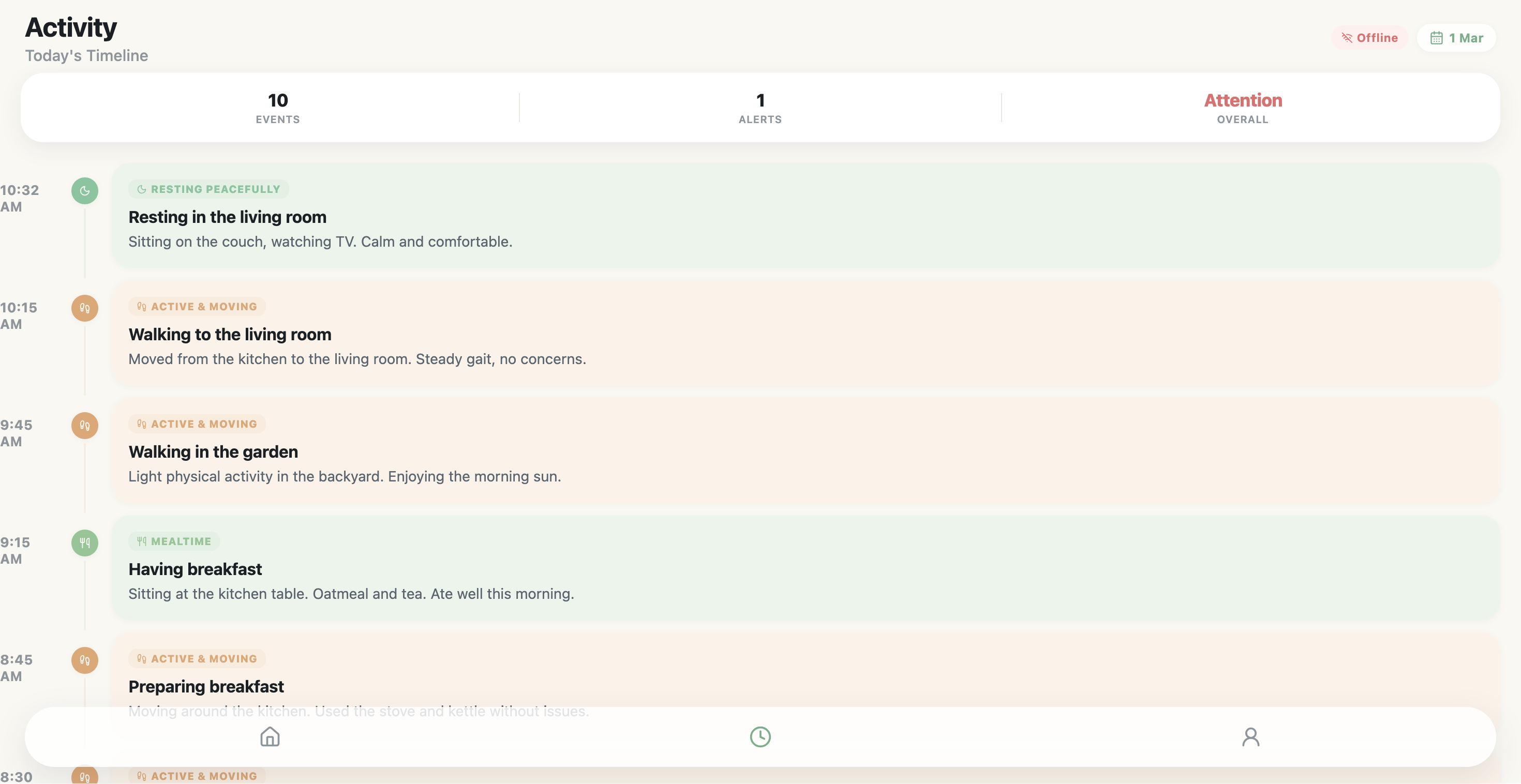Open the Attention overall status
This screenshot has height=784, width=1521.
1242,108
